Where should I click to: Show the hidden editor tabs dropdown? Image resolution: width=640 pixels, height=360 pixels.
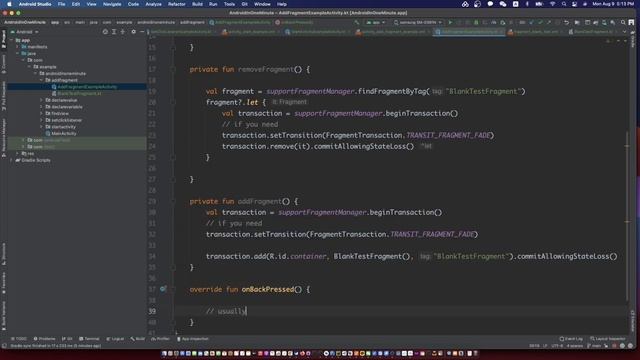[624, 31]
